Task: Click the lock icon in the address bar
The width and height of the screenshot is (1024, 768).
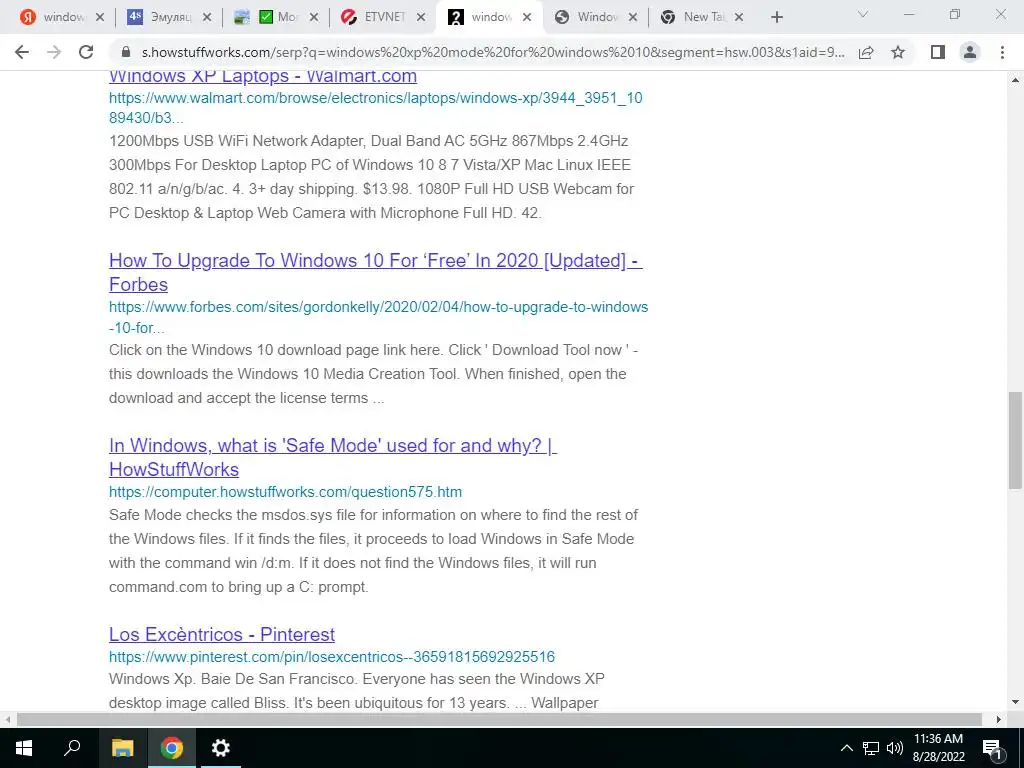Action: [126, 52]
